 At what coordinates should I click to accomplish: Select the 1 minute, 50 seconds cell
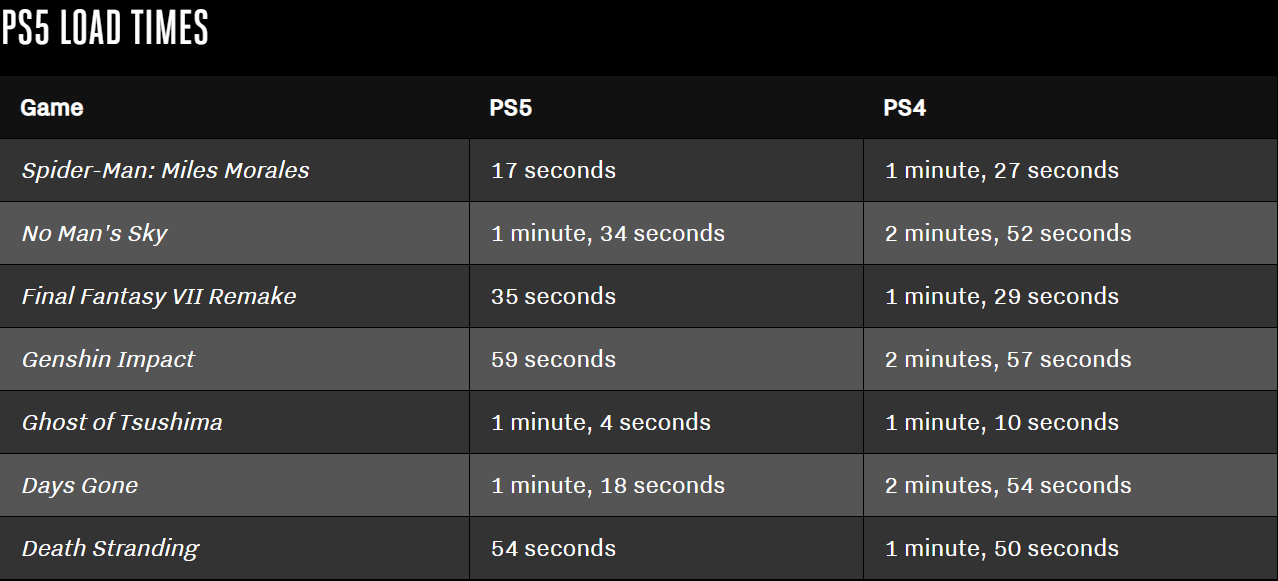coord(1001,548)
